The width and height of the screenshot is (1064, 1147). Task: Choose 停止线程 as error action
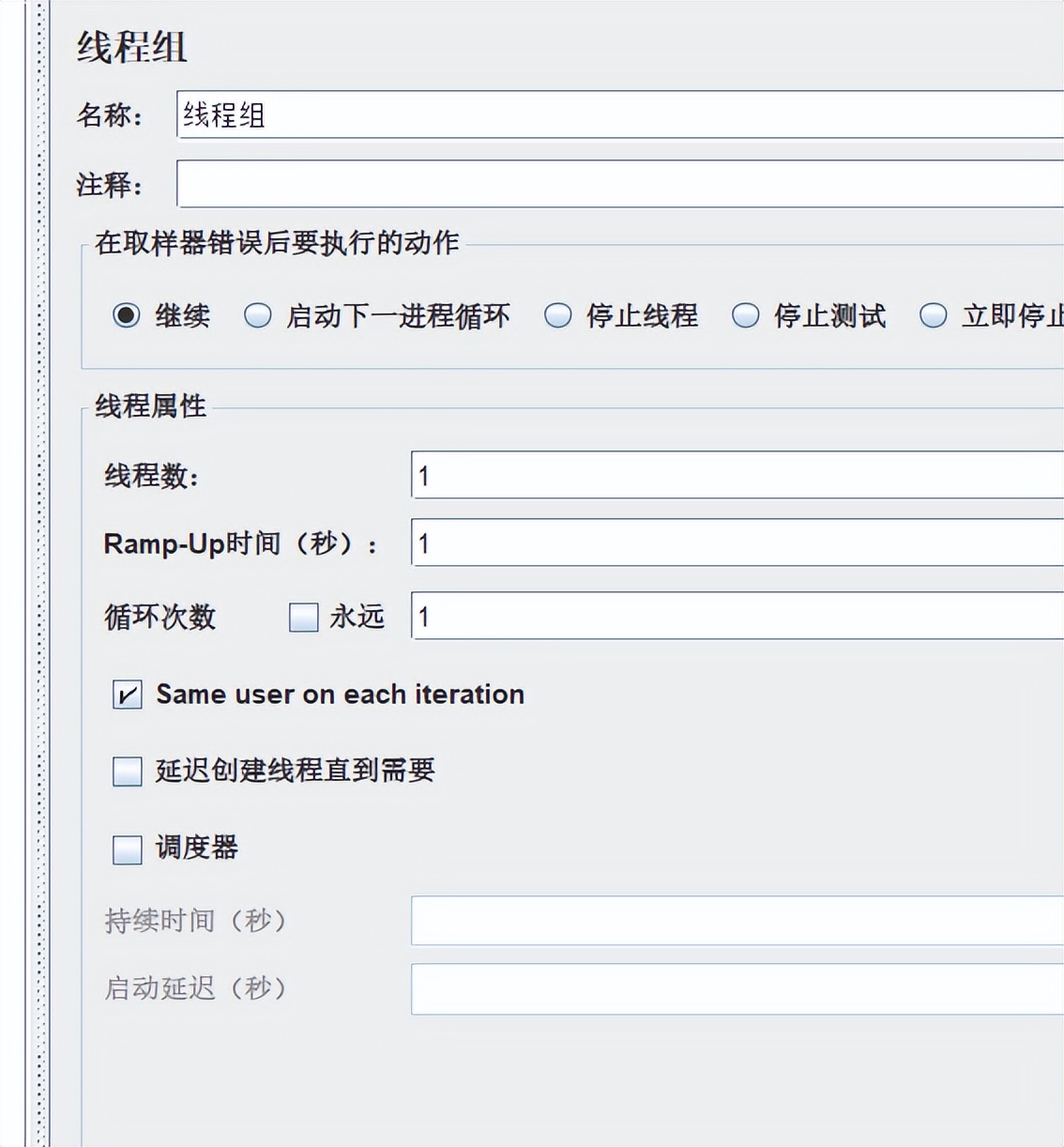(x=557, y=316)
